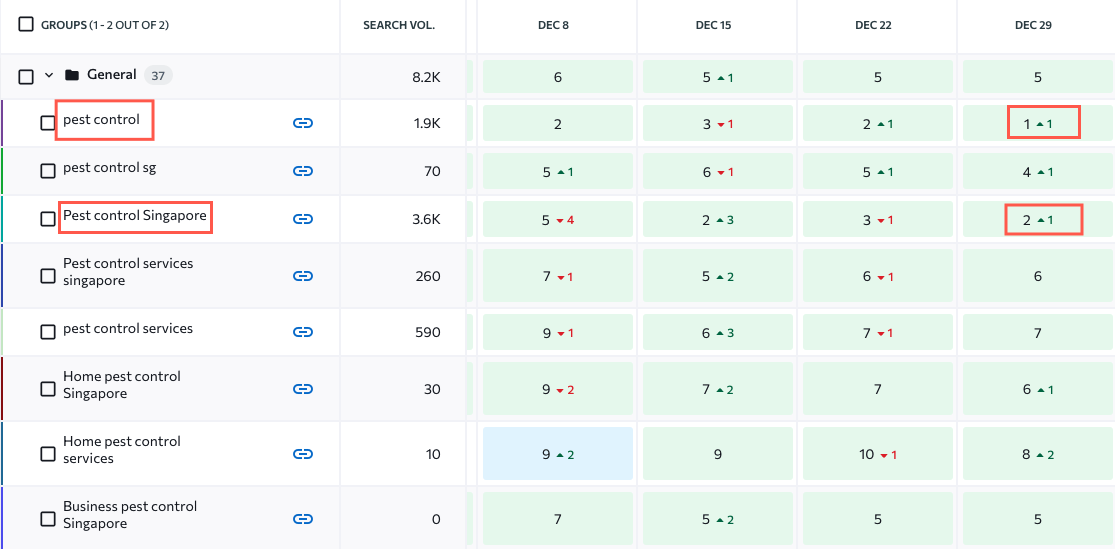Check Home pest control Singapore checkbox
This screenshot has height=549, width=1115.
coord(48,389)
